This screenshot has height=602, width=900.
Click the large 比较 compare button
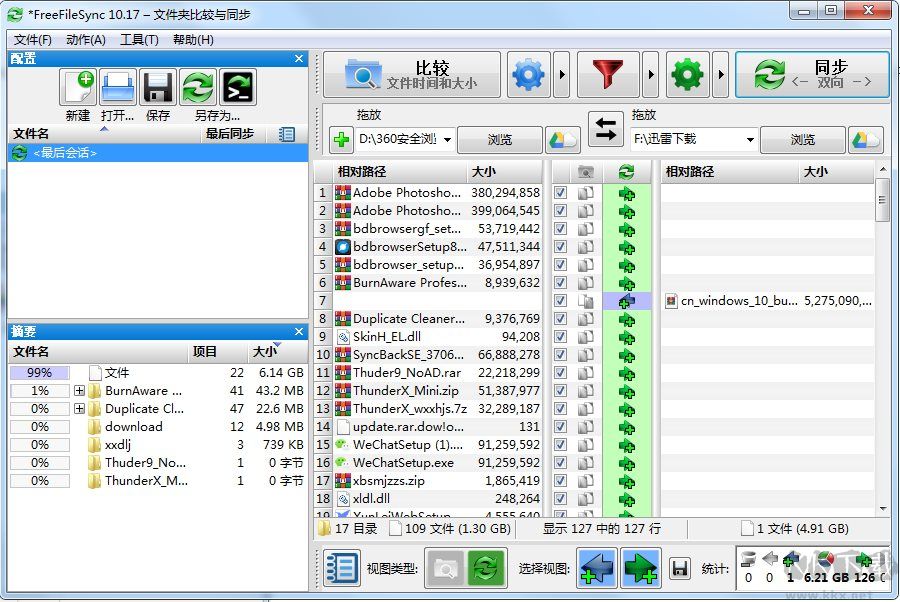pos(411,75)
